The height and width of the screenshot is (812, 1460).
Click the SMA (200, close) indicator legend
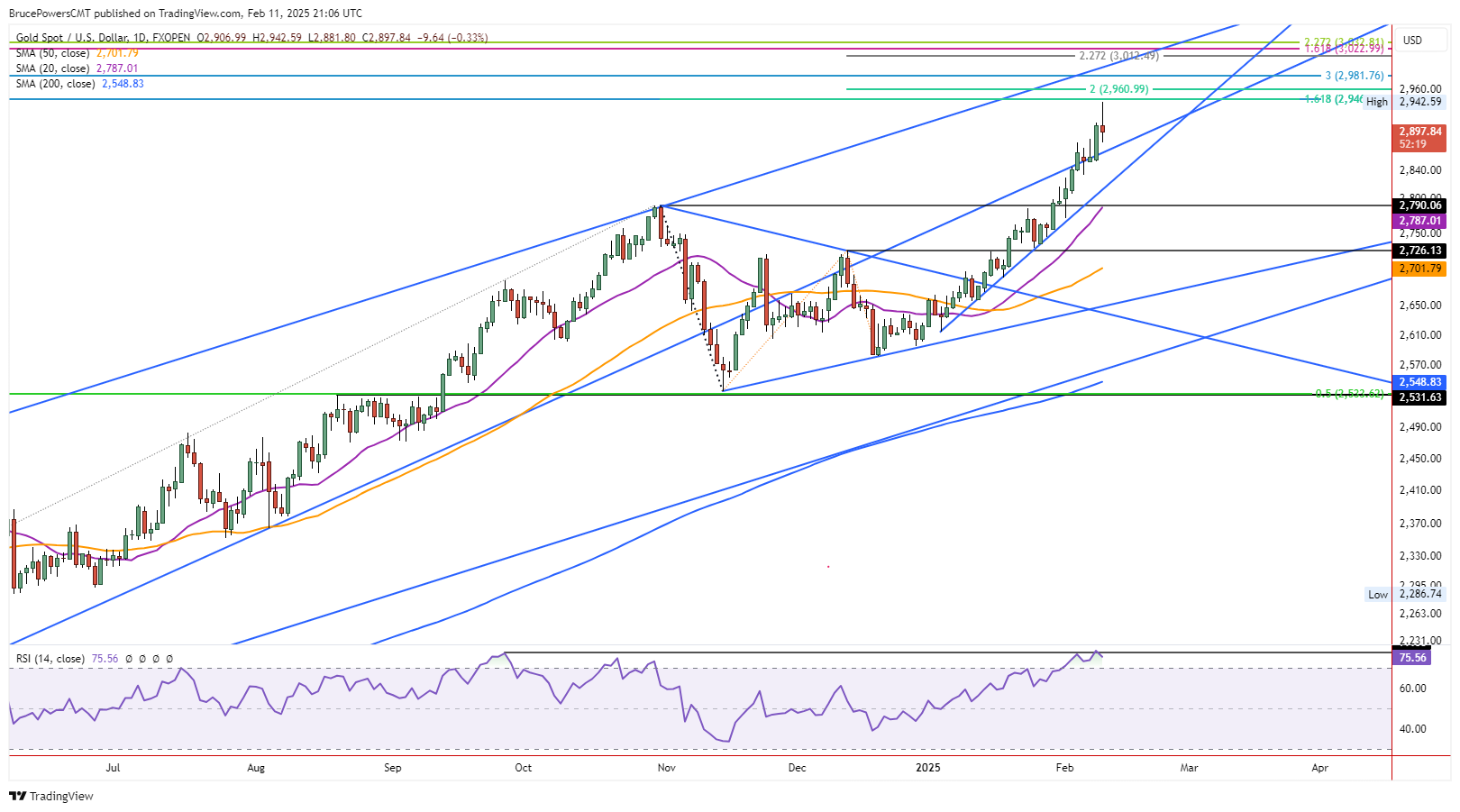coord(55,84)
